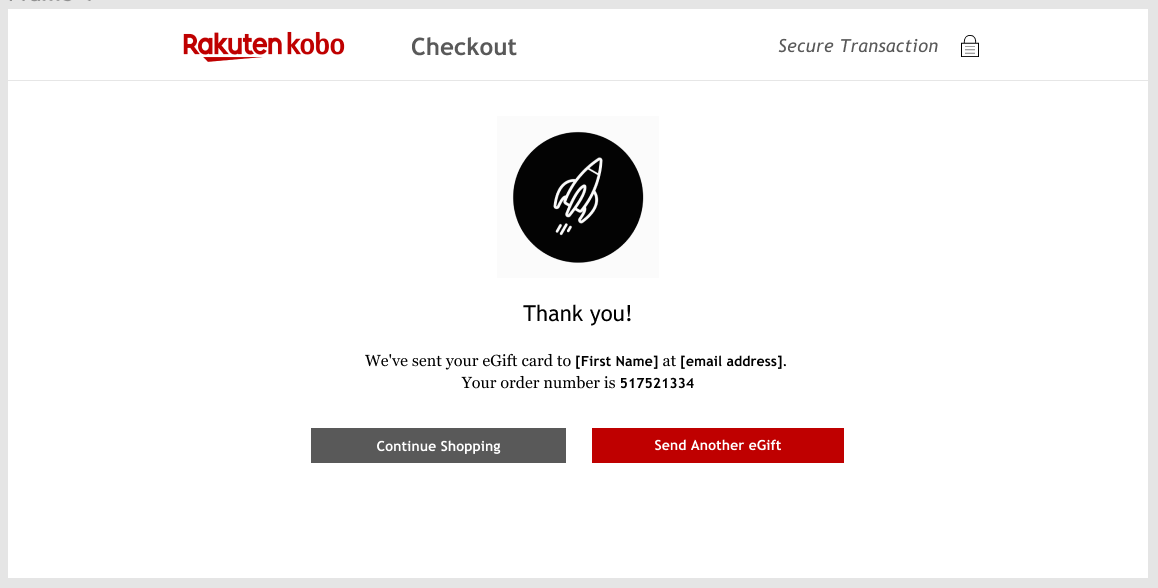
Task: Click the "Your order number is" text
Action: pyautogui.click(x=538, y=383)
